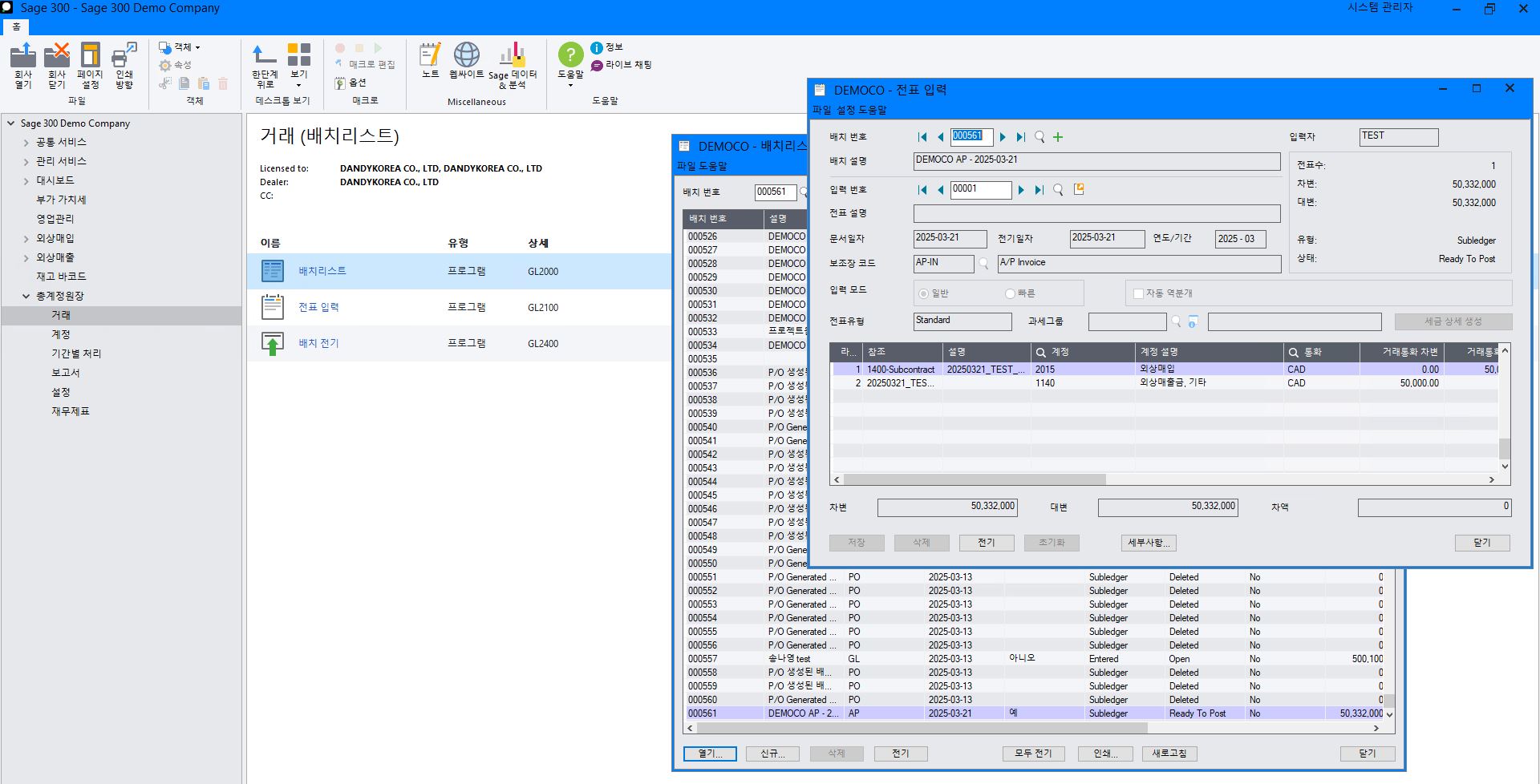Screen dimensions: 1540x784
Task: Select the 홈 ribbon tab
Action: coord(16,26)
